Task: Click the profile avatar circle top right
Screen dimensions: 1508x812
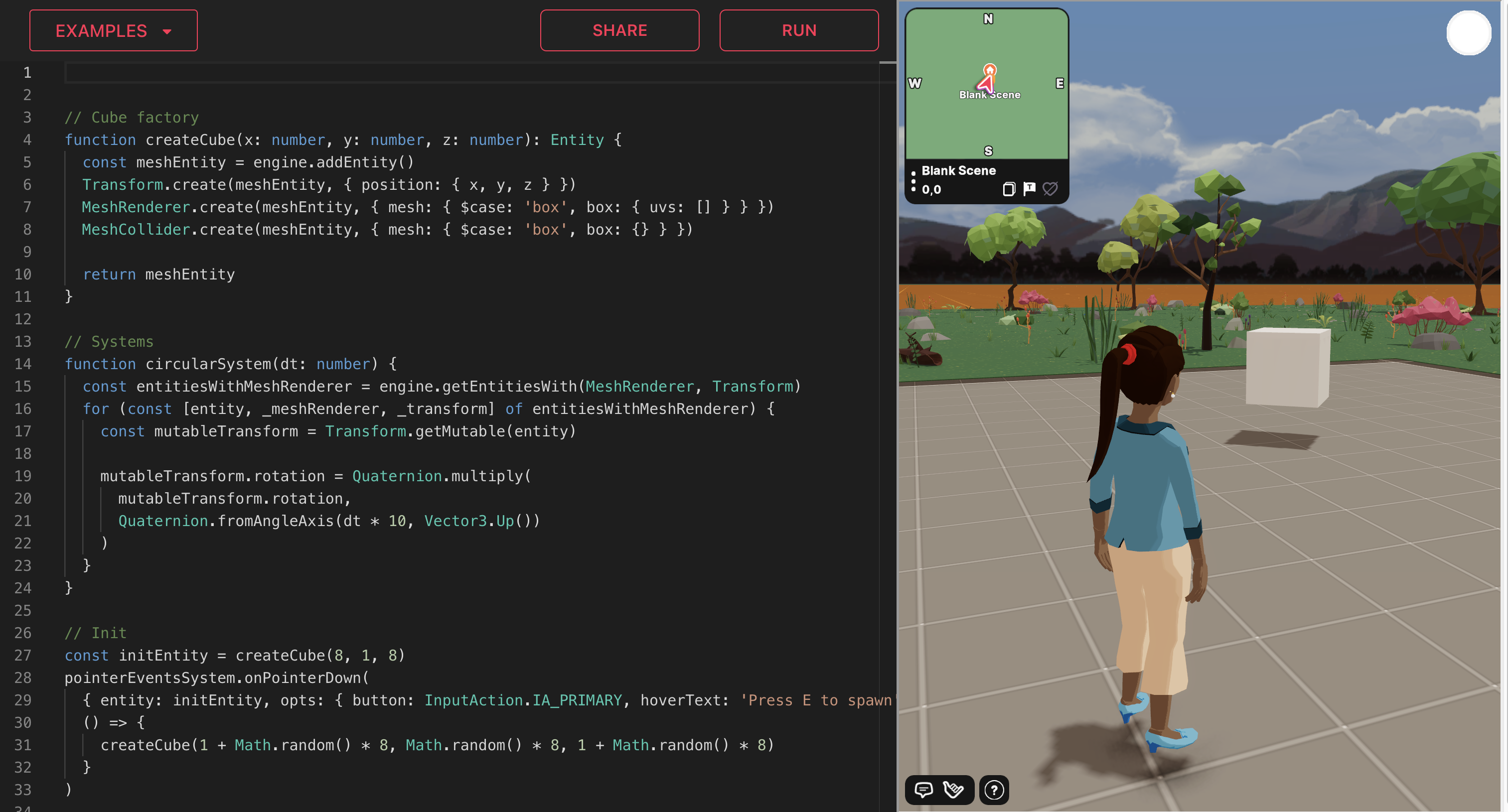Action: click(1469, 33)
